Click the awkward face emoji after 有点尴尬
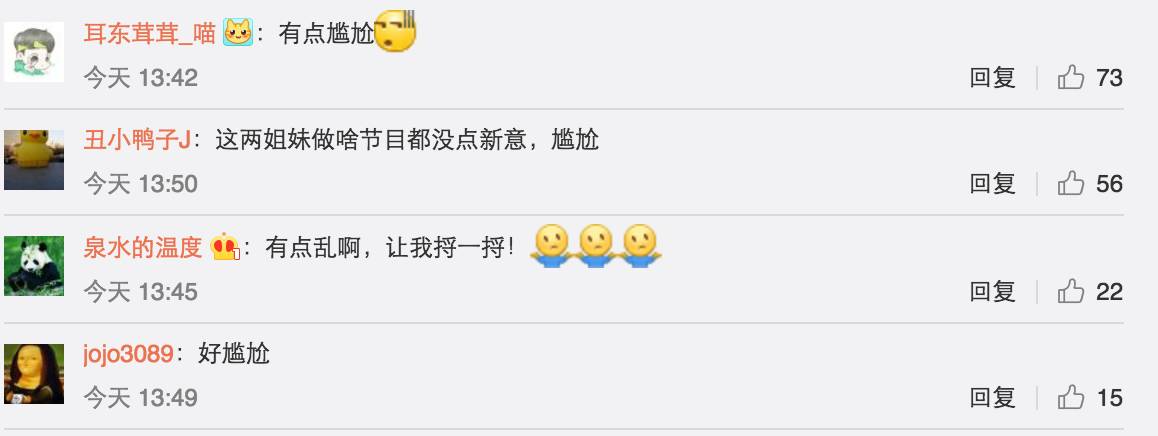The image size is (1158, 436). (396, 32)
